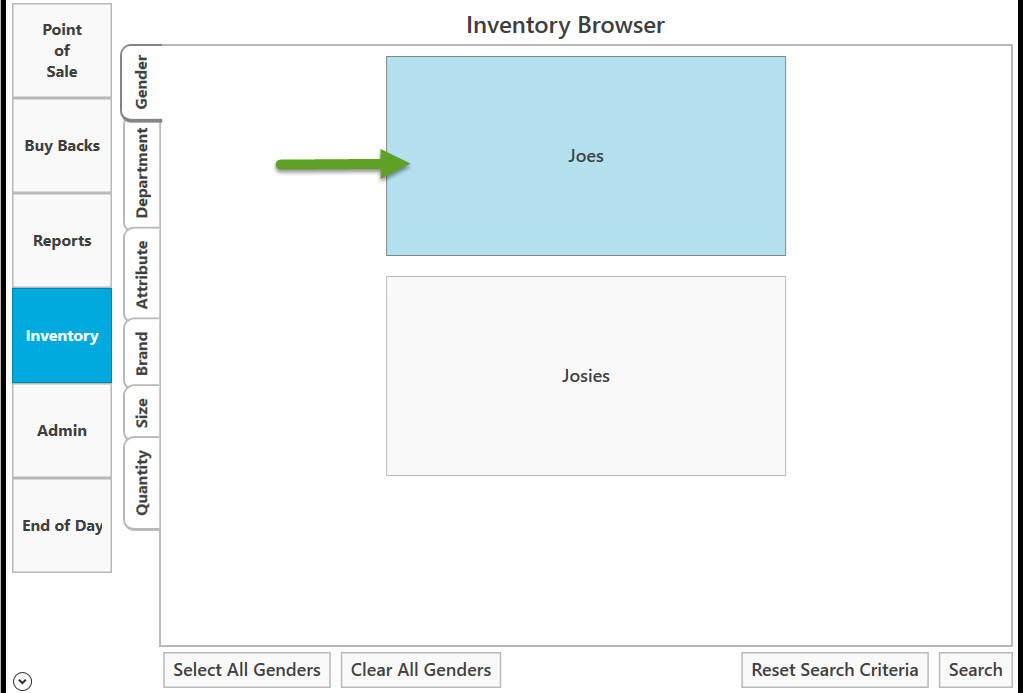Open the Reports section

[62, 241]
